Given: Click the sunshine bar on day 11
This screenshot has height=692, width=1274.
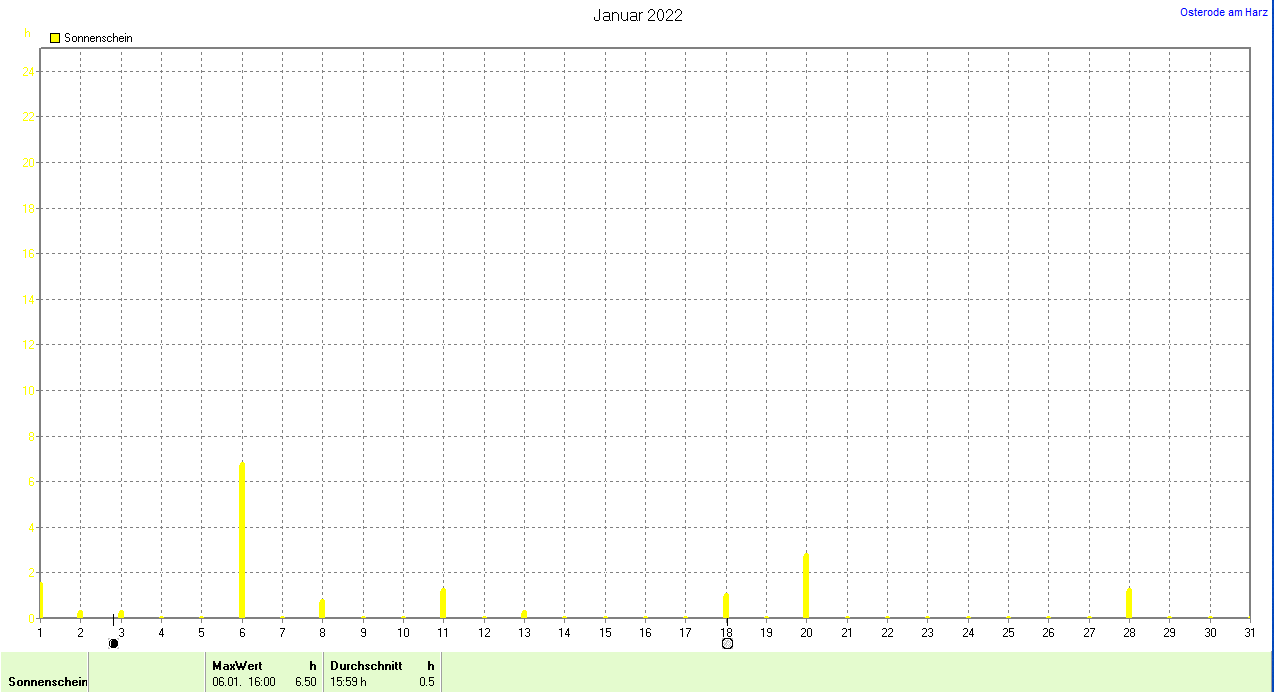Looking at the screenshot, I should (442, 603).
